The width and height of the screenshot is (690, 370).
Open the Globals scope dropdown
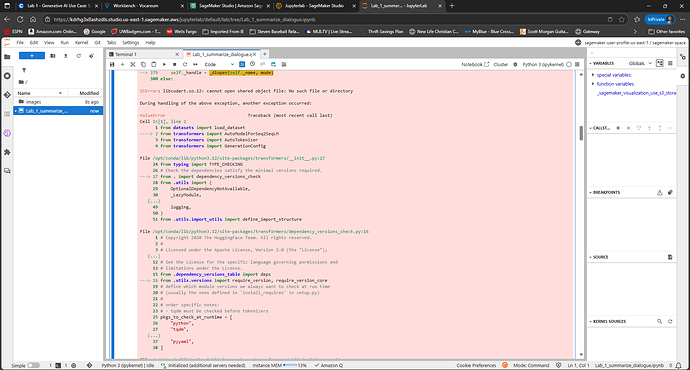pos(640,63)
